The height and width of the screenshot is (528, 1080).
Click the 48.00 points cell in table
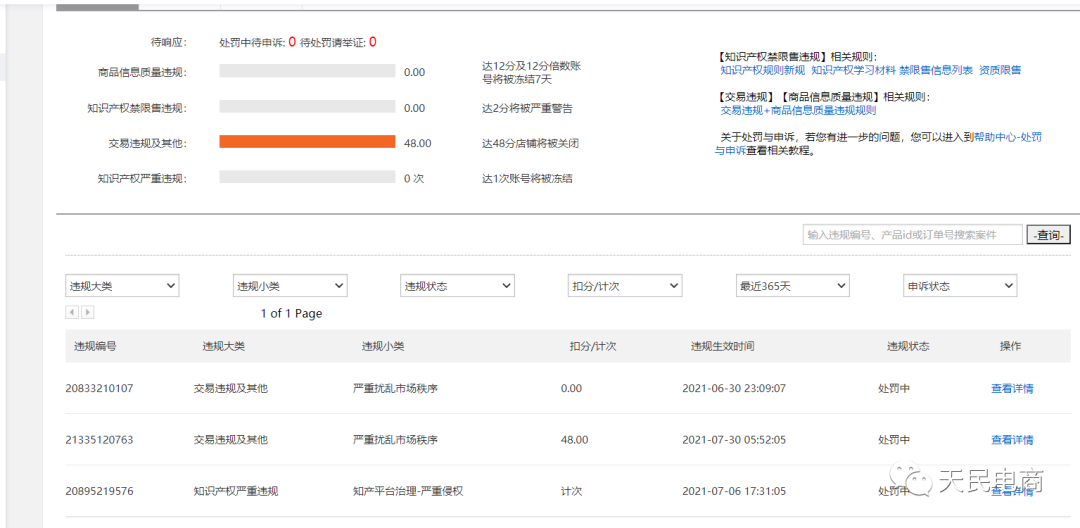coord(574,440)
